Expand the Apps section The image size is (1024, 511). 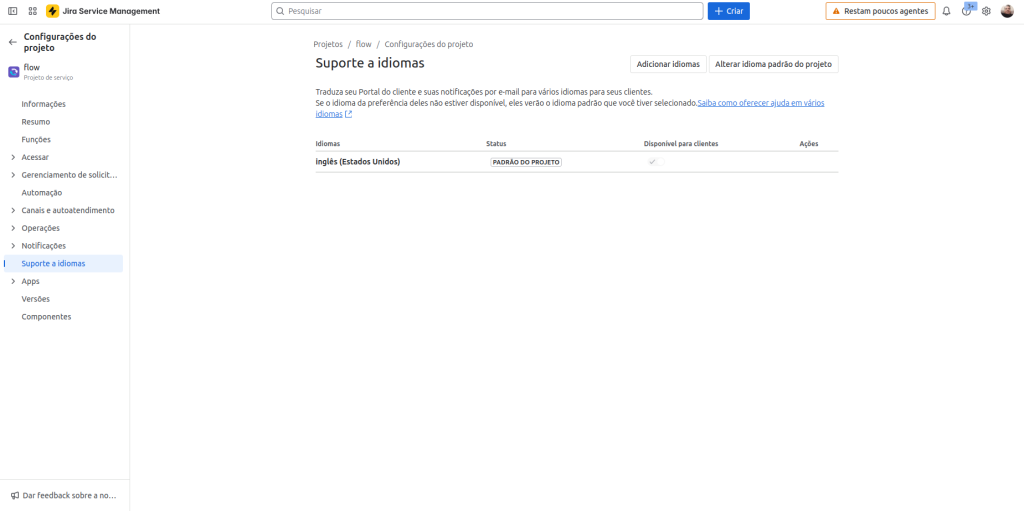click(13, 281)
